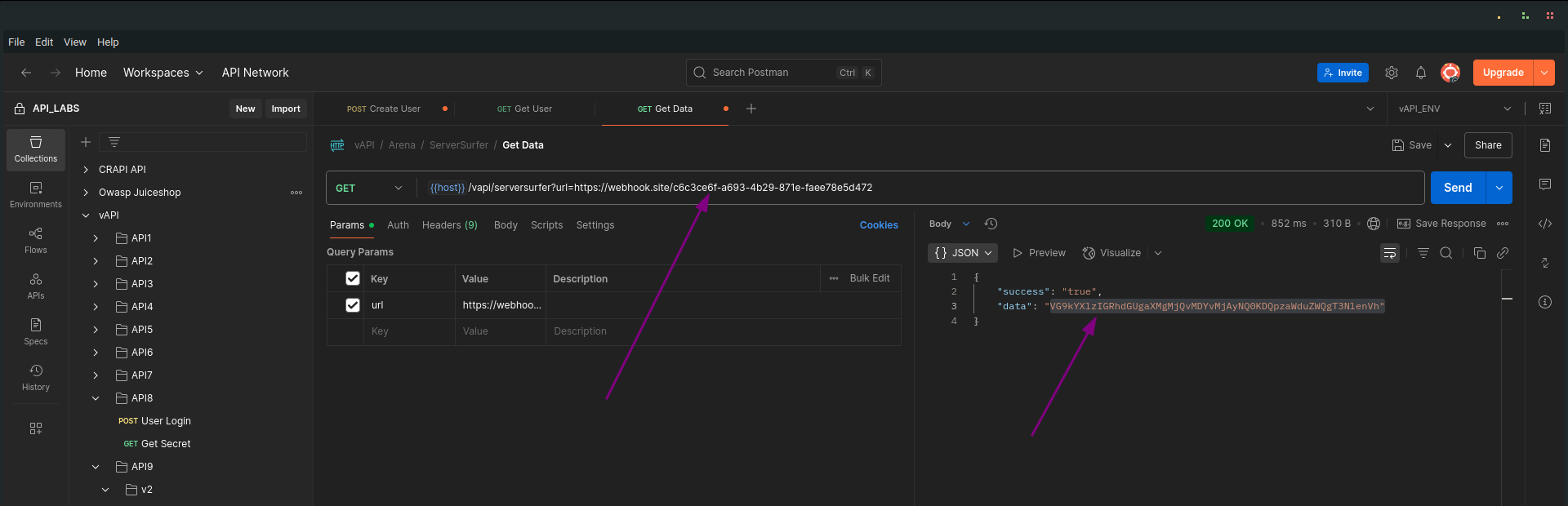Image resolution: width=1568 pixels, height=506 pixels.
Task: Open the File menu
Action: pyautogui.click(x=16, y=42)
